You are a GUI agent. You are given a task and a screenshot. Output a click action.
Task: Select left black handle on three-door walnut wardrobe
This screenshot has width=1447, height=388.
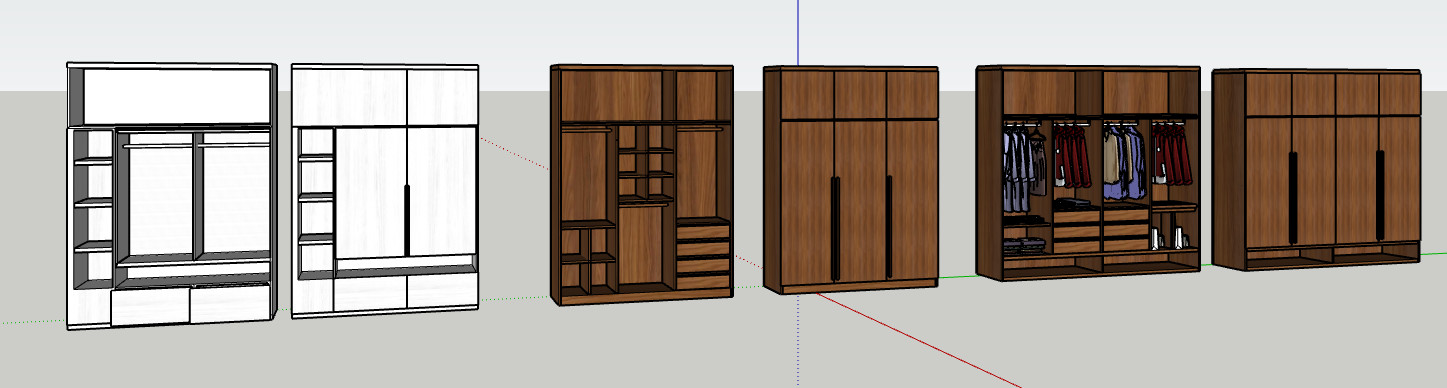[835, 228]
